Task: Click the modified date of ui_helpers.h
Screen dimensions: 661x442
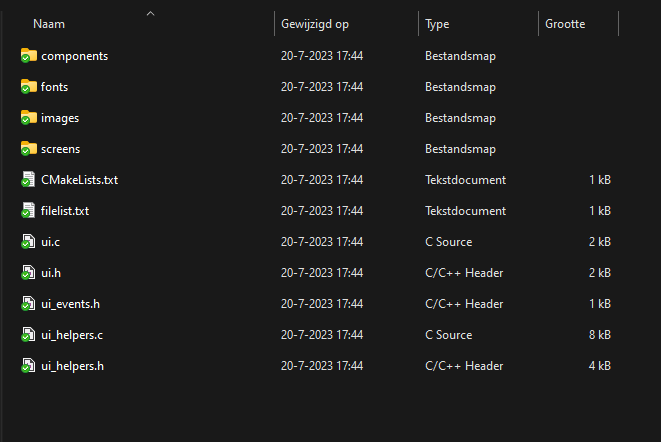Action: coord(322,366)
